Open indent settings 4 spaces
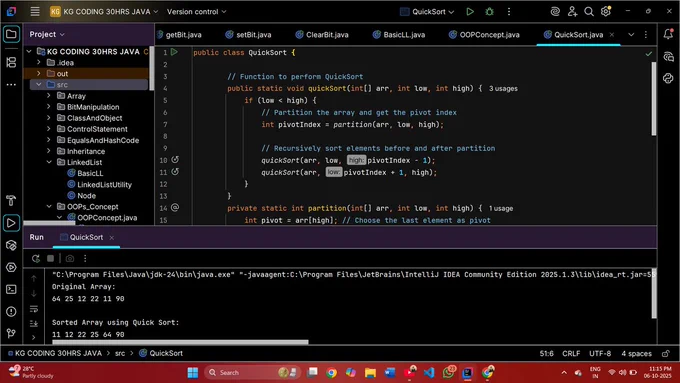This screenshot has height=383, width=680. click(636, 354)
